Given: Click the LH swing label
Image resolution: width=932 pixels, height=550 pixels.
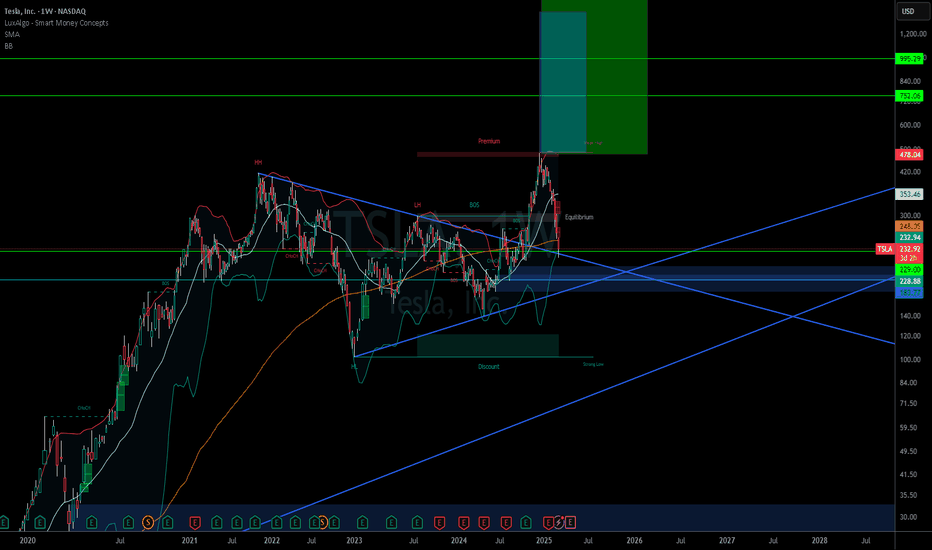Looking at the screenshot, I should coord(417,205).
